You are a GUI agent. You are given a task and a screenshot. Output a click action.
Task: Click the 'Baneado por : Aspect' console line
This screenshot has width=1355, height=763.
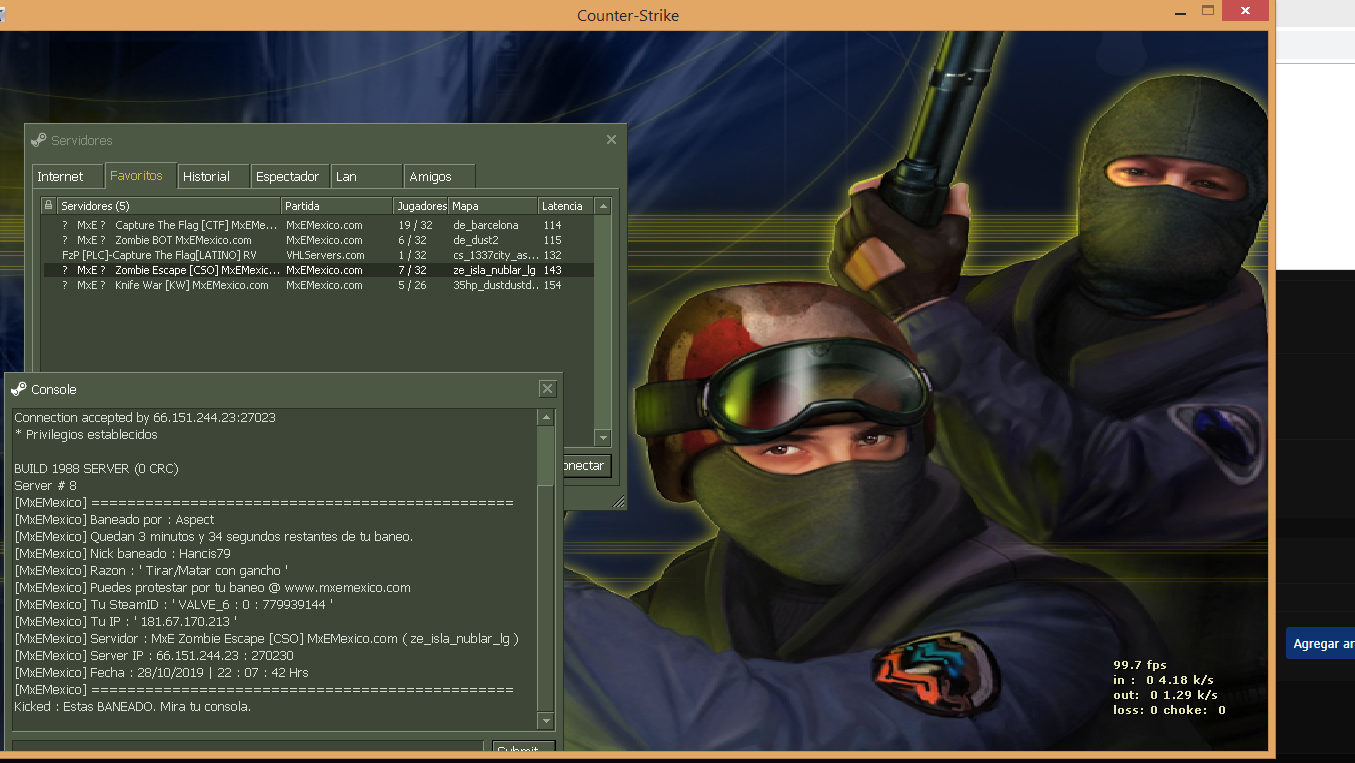(x=115, y=520)
